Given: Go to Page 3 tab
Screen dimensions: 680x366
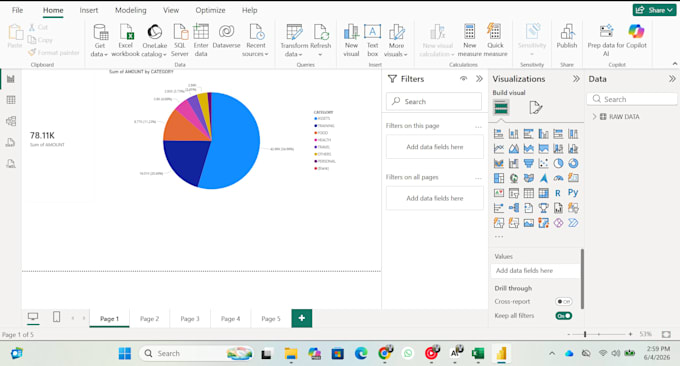Looking at the screenshot, I should 190,319.
